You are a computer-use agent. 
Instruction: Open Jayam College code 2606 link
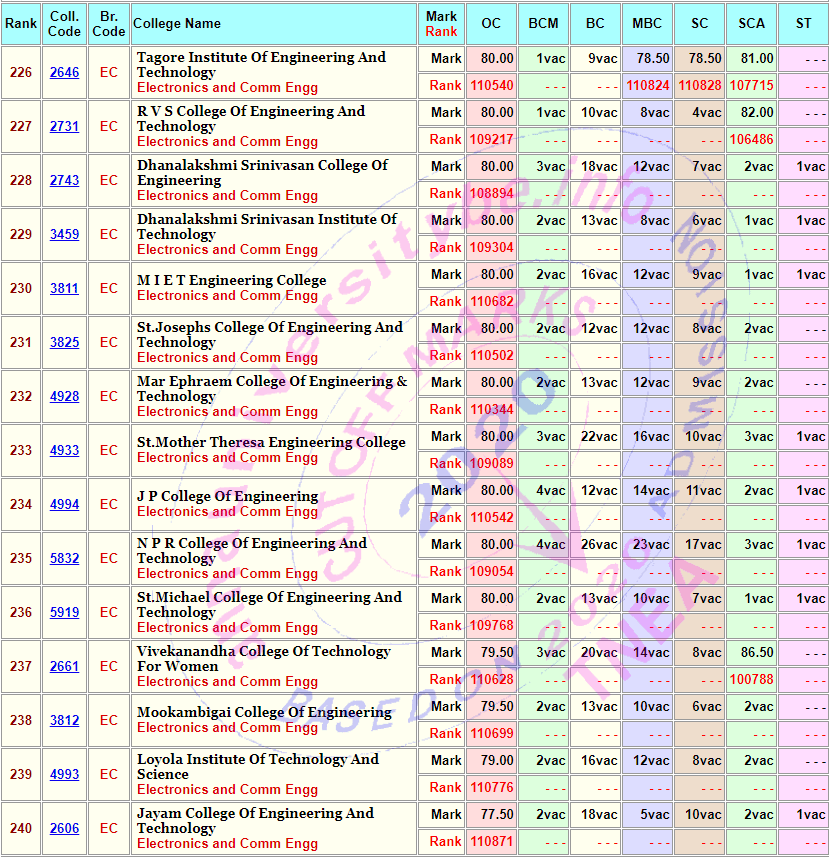64,828
